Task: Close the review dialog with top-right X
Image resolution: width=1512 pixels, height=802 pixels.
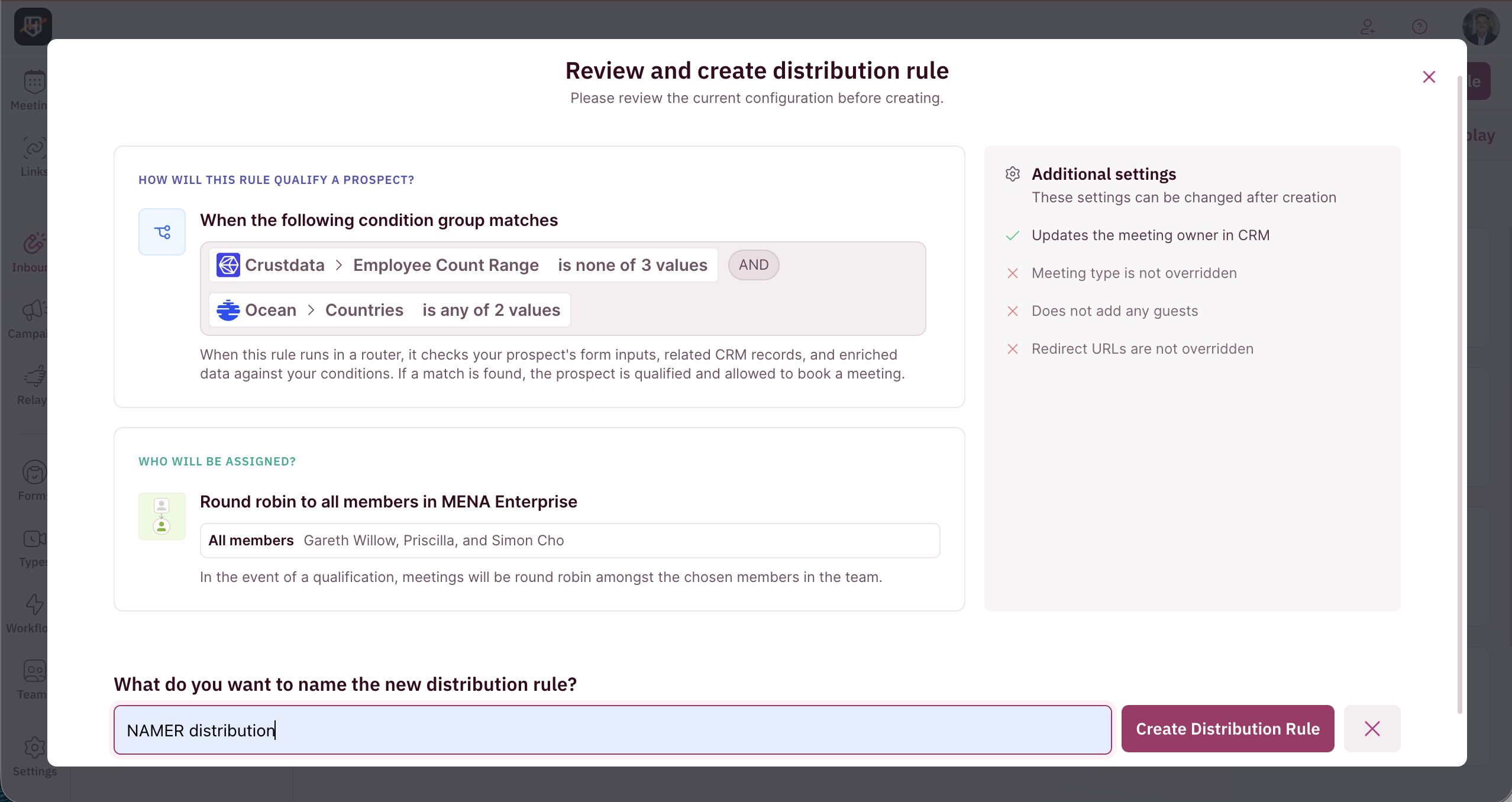Action: click(x=1429, y=77)
